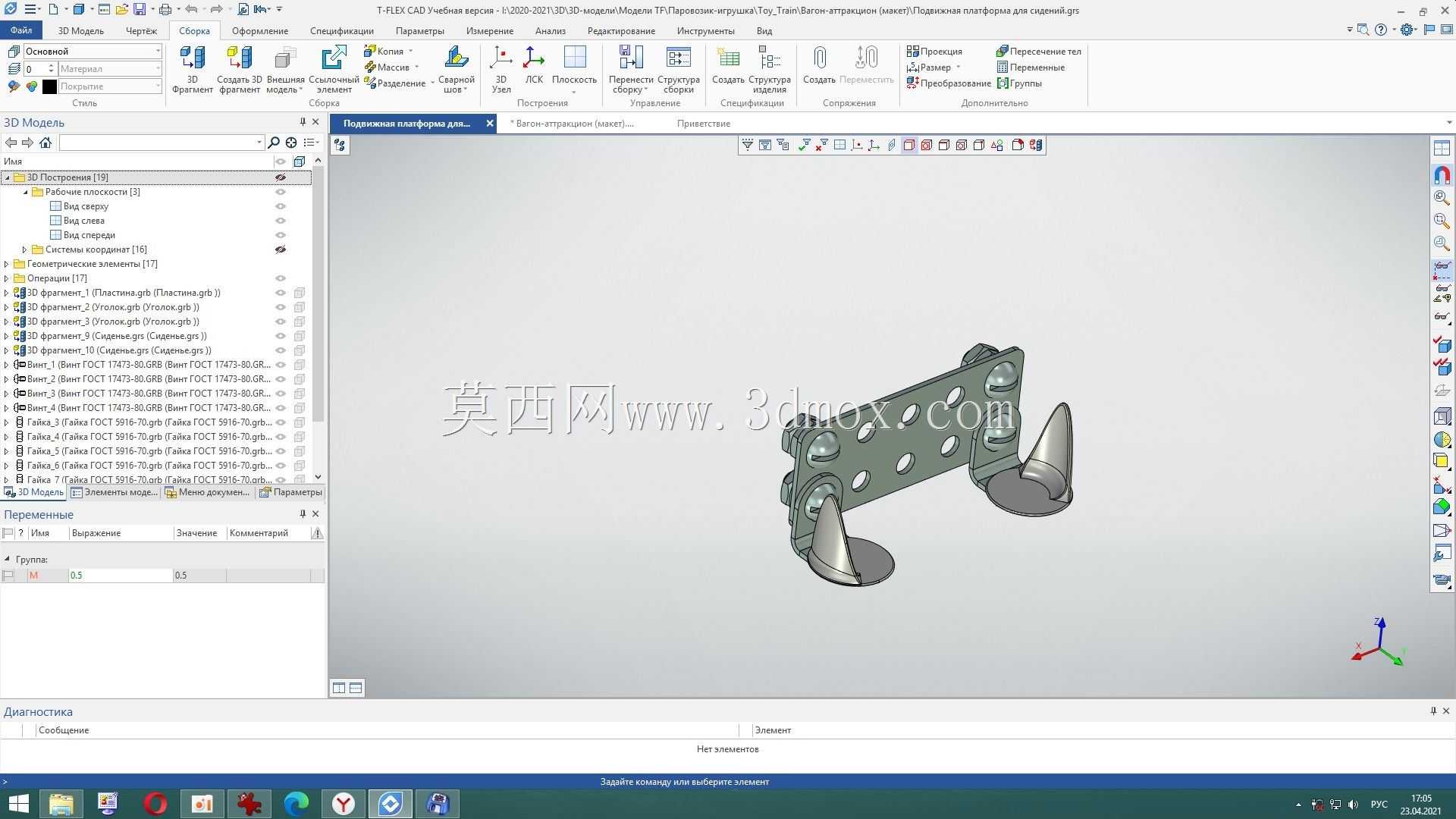This screenshot has height=819, width=1456.
Task: Click the Проекция tool
Action: [x=934, y=52]
